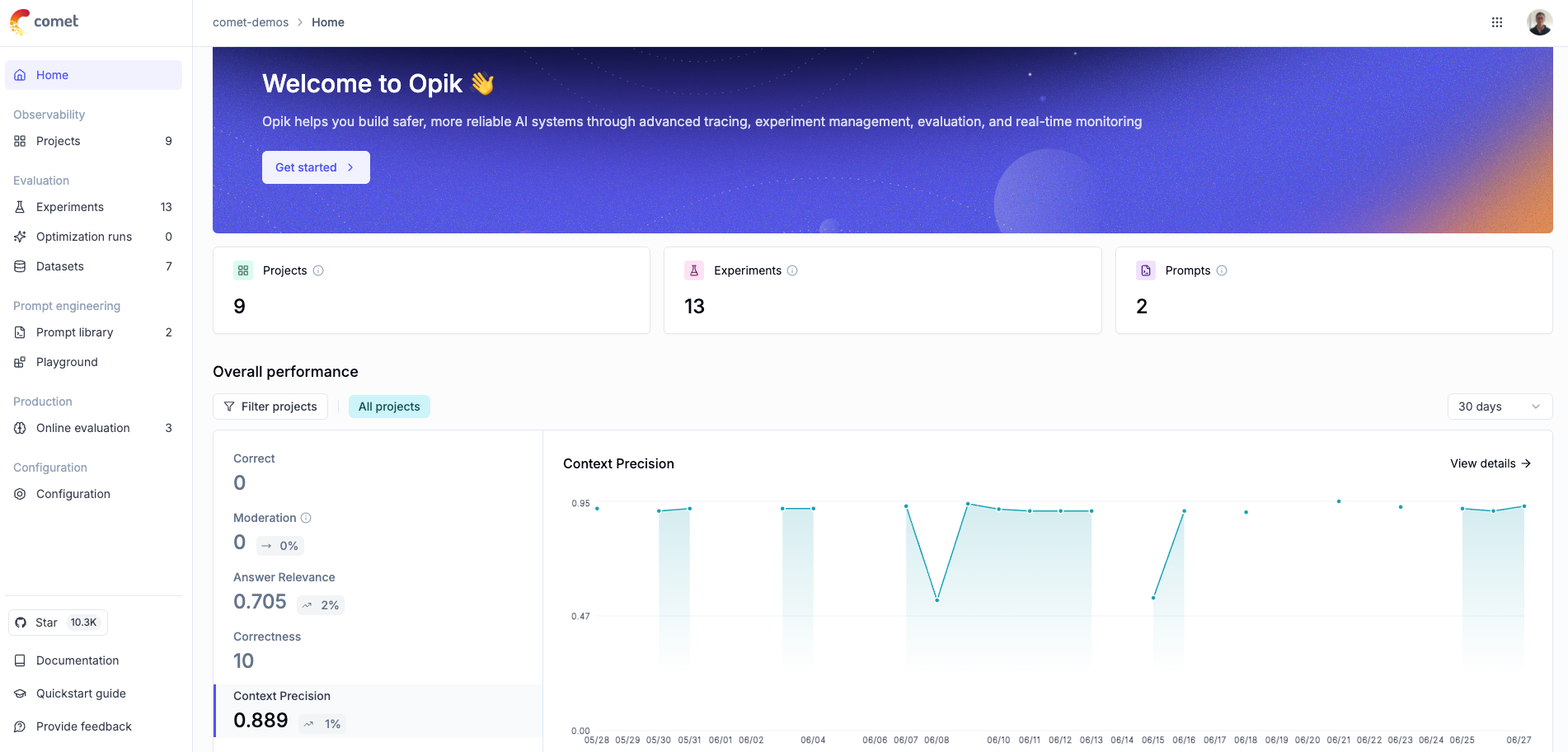Select the Correct metric
This screenshot has height=752, width=1568.
[378, 472]
